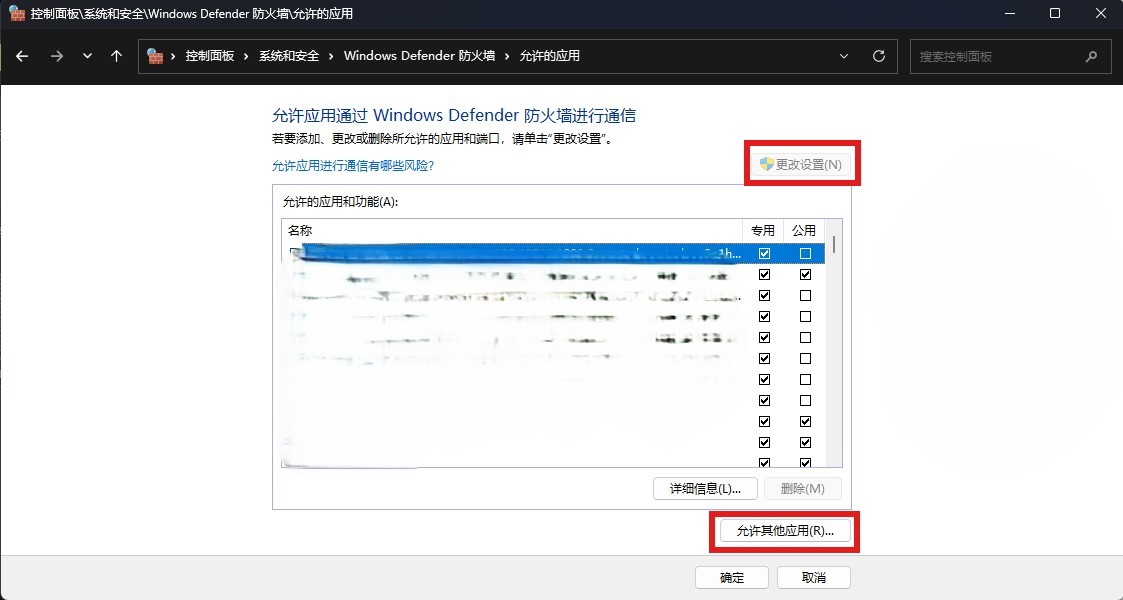The image size is (1123, 600).
Task: Open 允许应用进行通信有哪些风险 link
Action: 352,166
